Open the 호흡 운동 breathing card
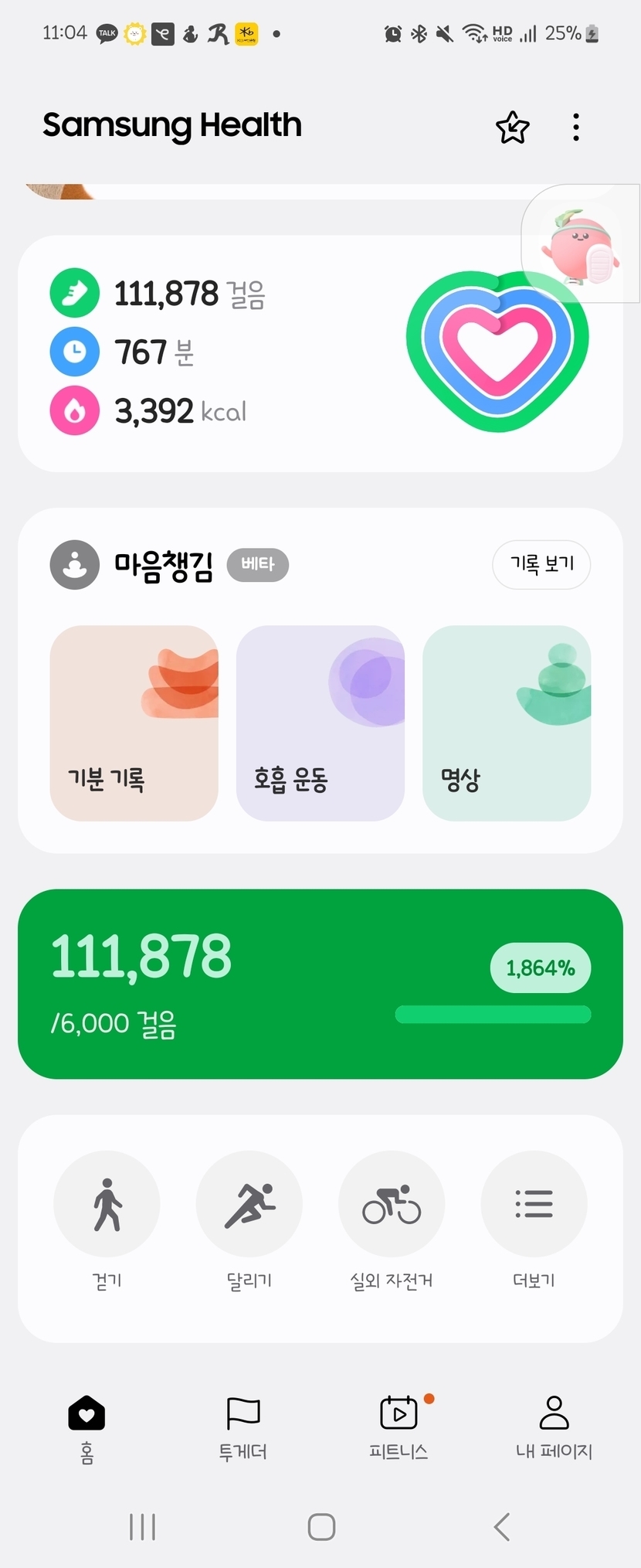Screen dimensions: 641x1568 320,723
